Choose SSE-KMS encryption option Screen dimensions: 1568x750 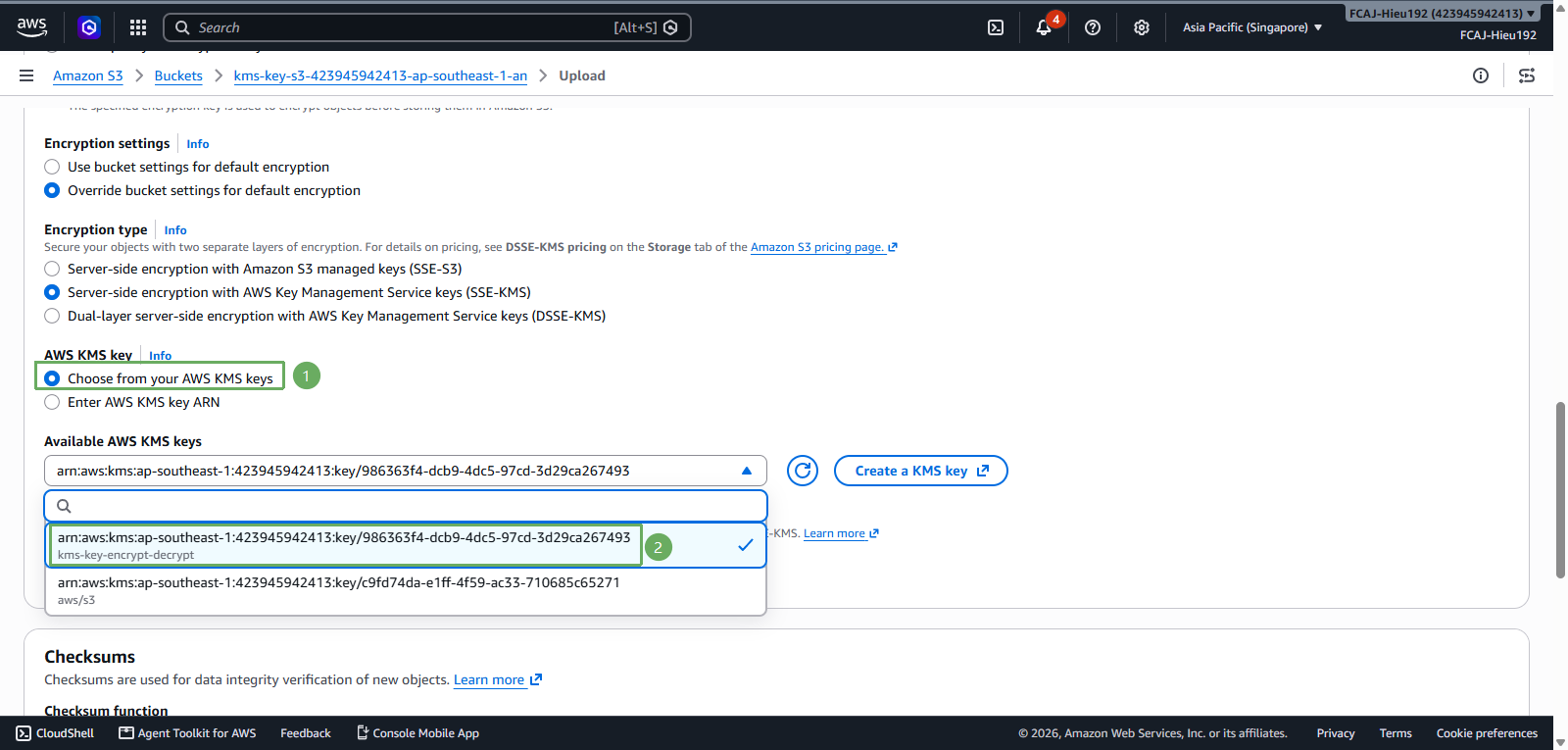[52, 292]
